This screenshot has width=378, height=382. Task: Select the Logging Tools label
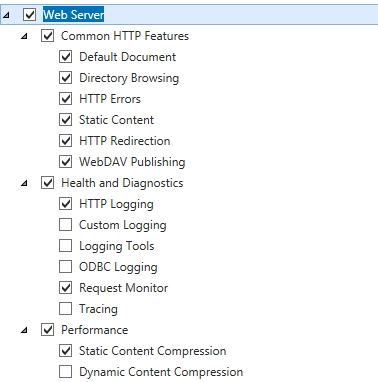pos(117,246)
